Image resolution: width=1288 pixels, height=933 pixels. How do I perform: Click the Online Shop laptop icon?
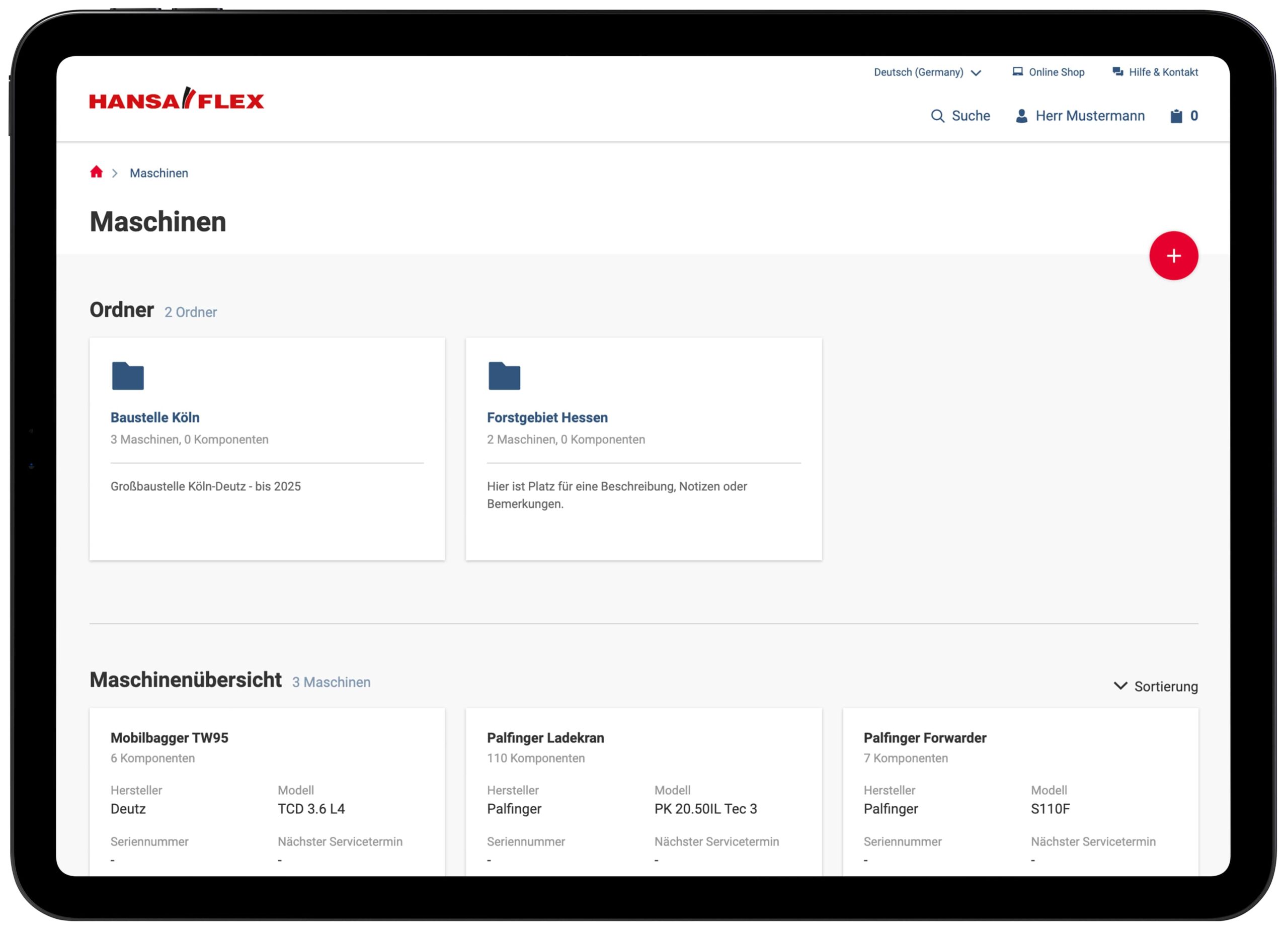tap(1017, 71)
